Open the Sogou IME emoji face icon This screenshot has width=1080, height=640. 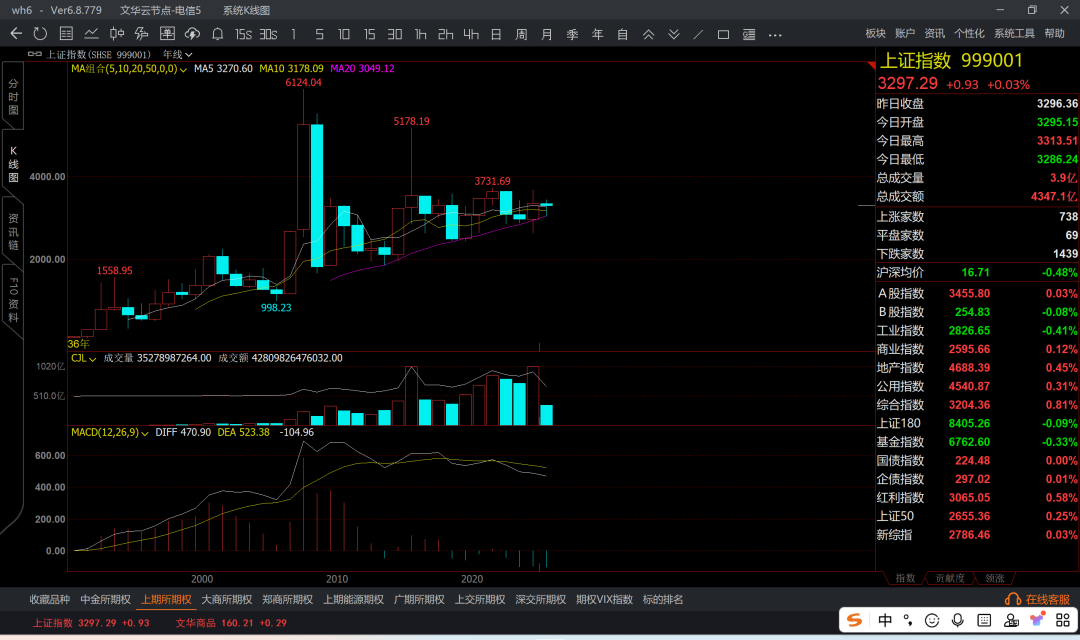tap(932, 620)
